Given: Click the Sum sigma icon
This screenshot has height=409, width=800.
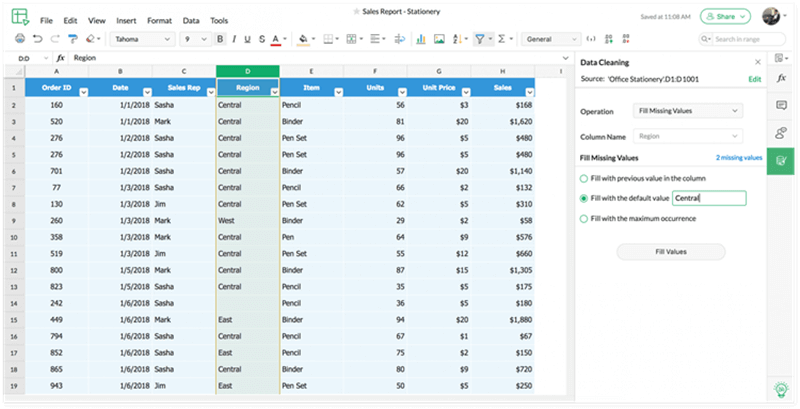Looking at the screenshot, I should (x=502, y=39).
